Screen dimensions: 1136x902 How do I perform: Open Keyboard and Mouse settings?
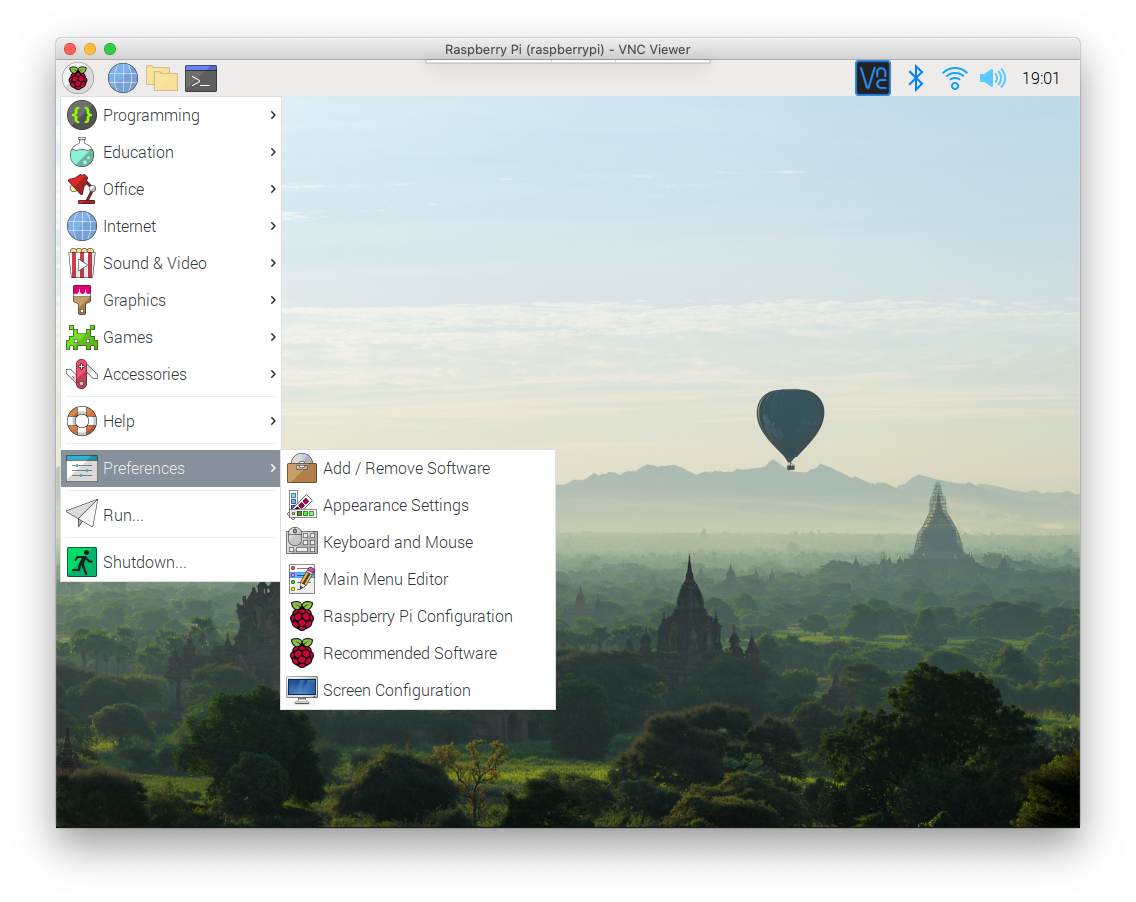click(398, 542)
